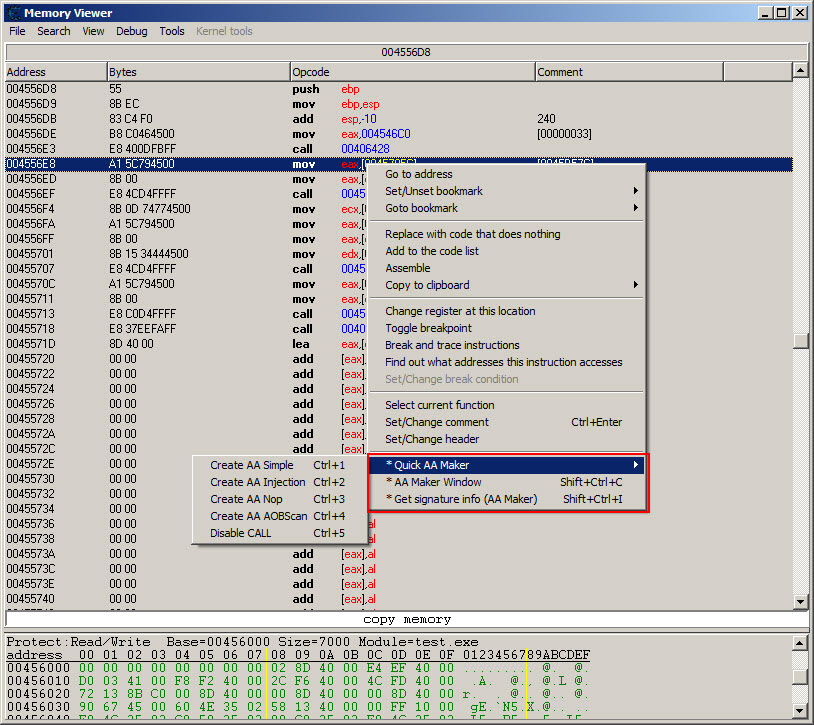Click hex row address 00456000
Screen dimensions: 814x725
38,667
